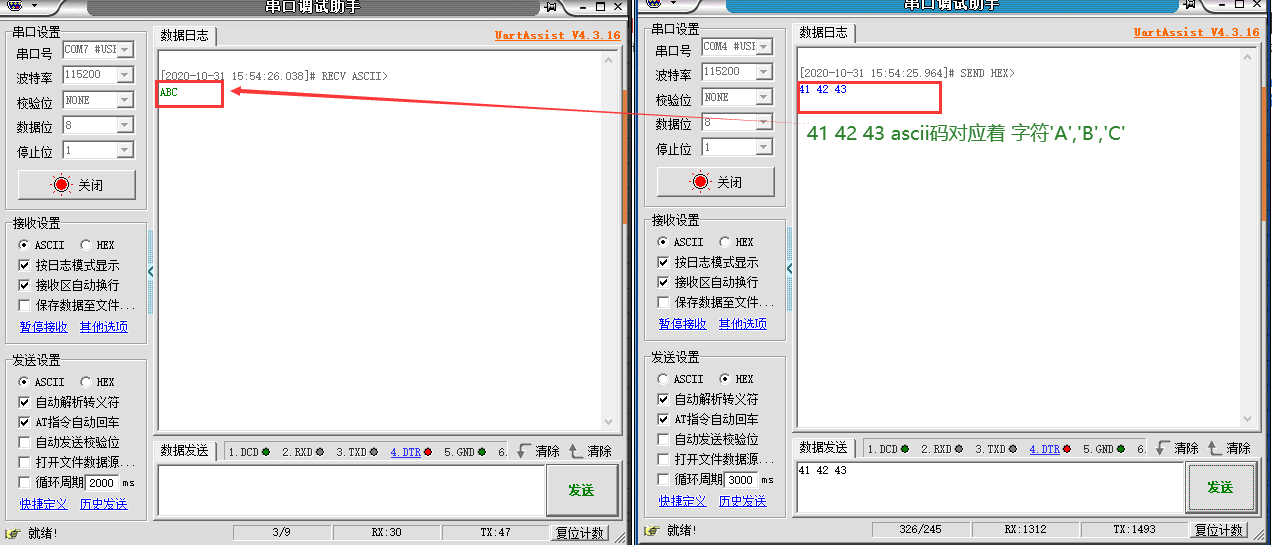Toggle 接收区自动换行 checkbox in left window
The image size is (1272, 545).
pyautogui.click(x=25, y=285)
